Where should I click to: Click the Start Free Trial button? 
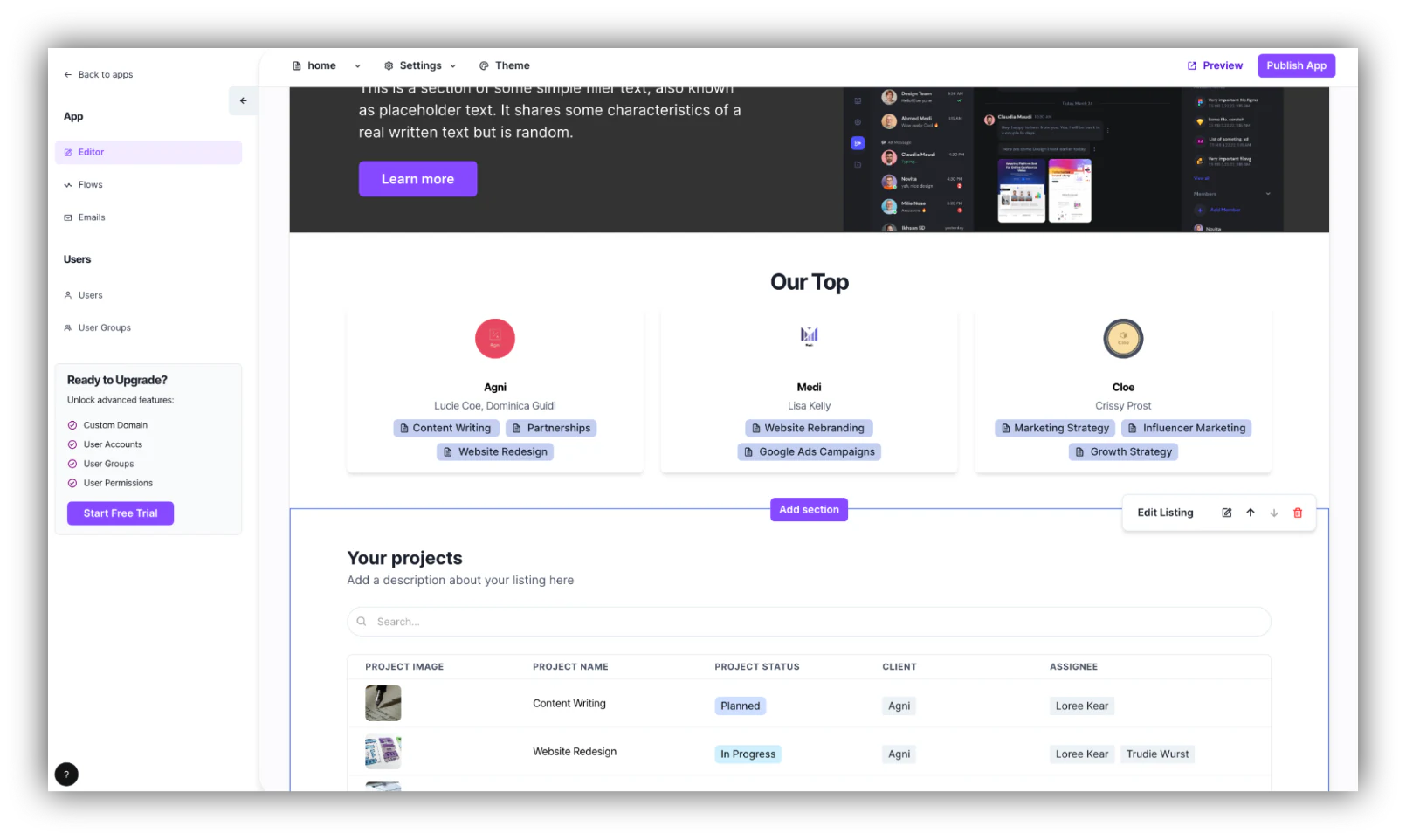point(121,513)
